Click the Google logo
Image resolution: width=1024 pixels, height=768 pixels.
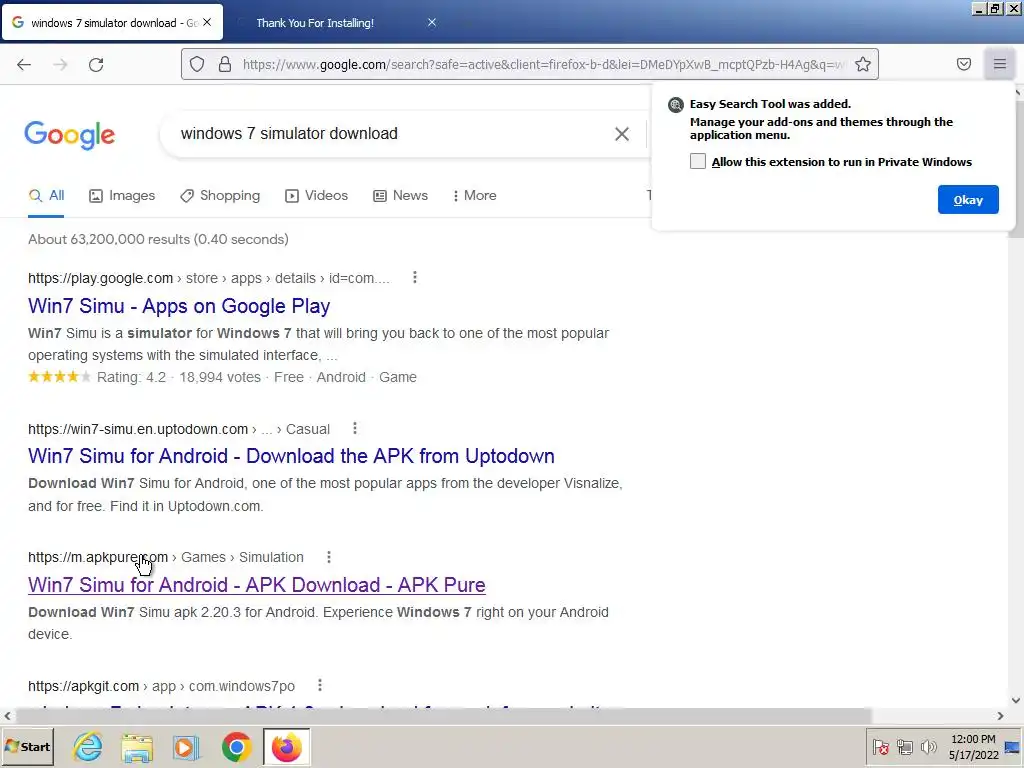[x=70, y=135]
